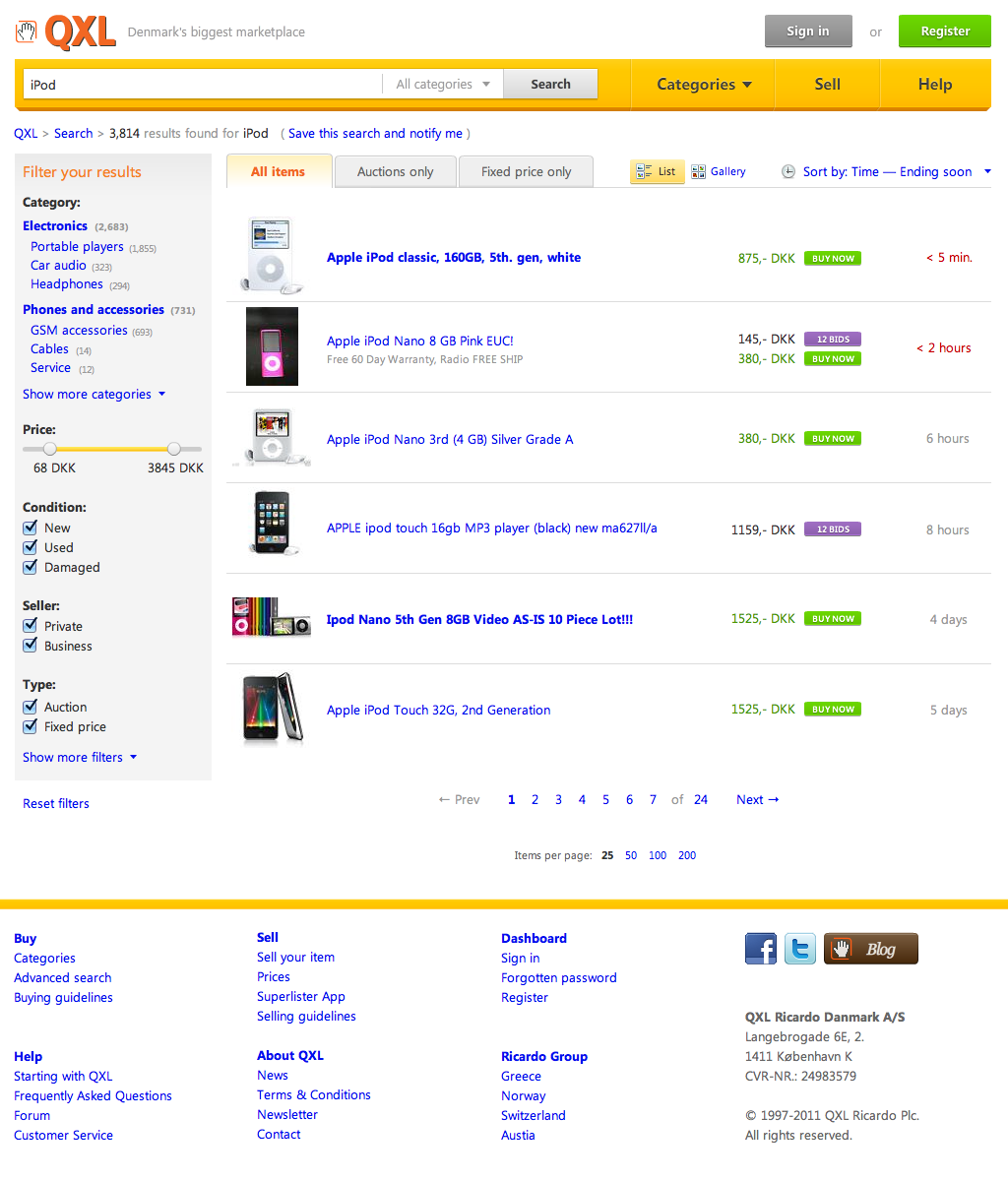The width and height of the screenshot is (1008, 1181).
Task: Filter by Portable players category
Action: click(77, 247)
